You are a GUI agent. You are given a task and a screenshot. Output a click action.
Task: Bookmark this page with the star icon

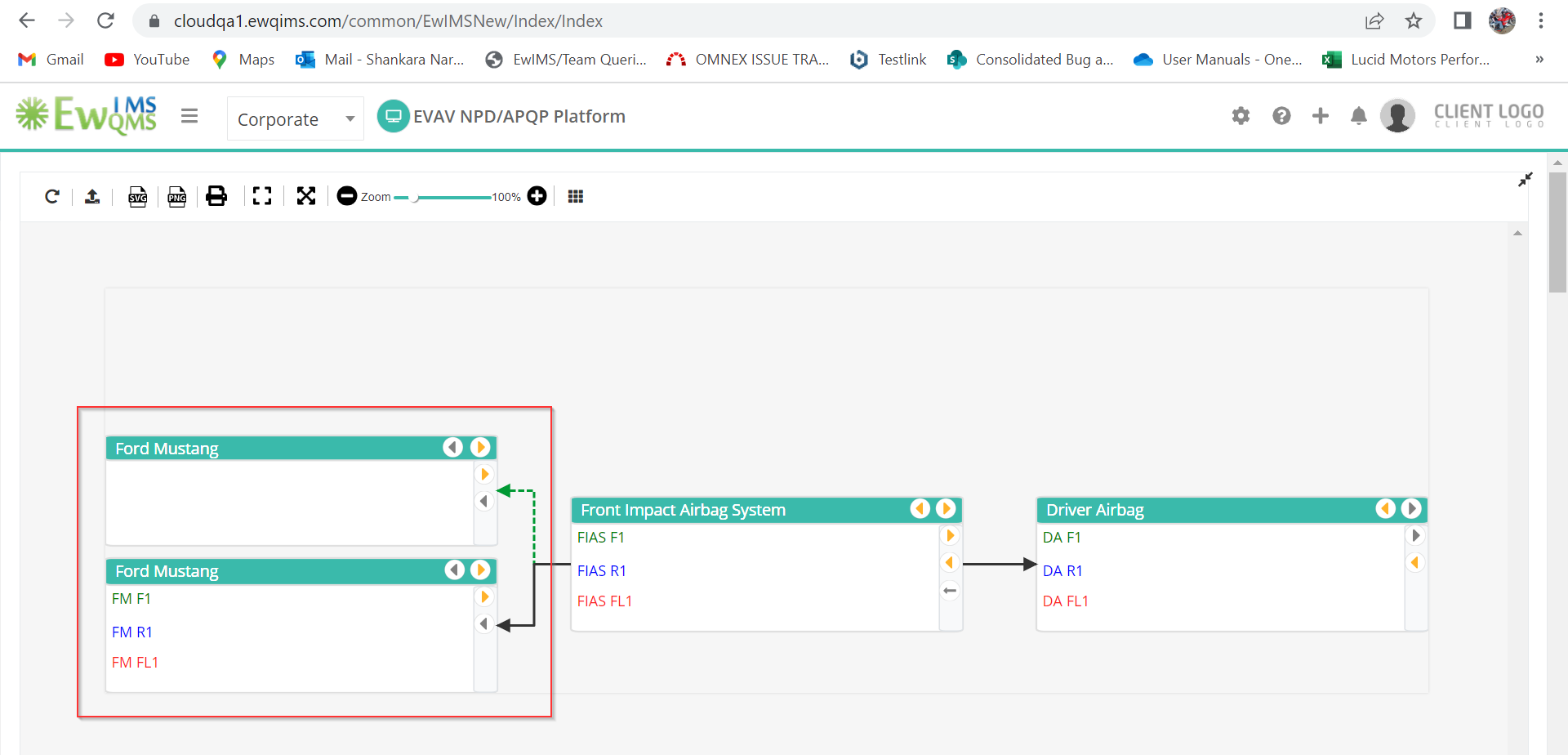[x=1414, y=21]
